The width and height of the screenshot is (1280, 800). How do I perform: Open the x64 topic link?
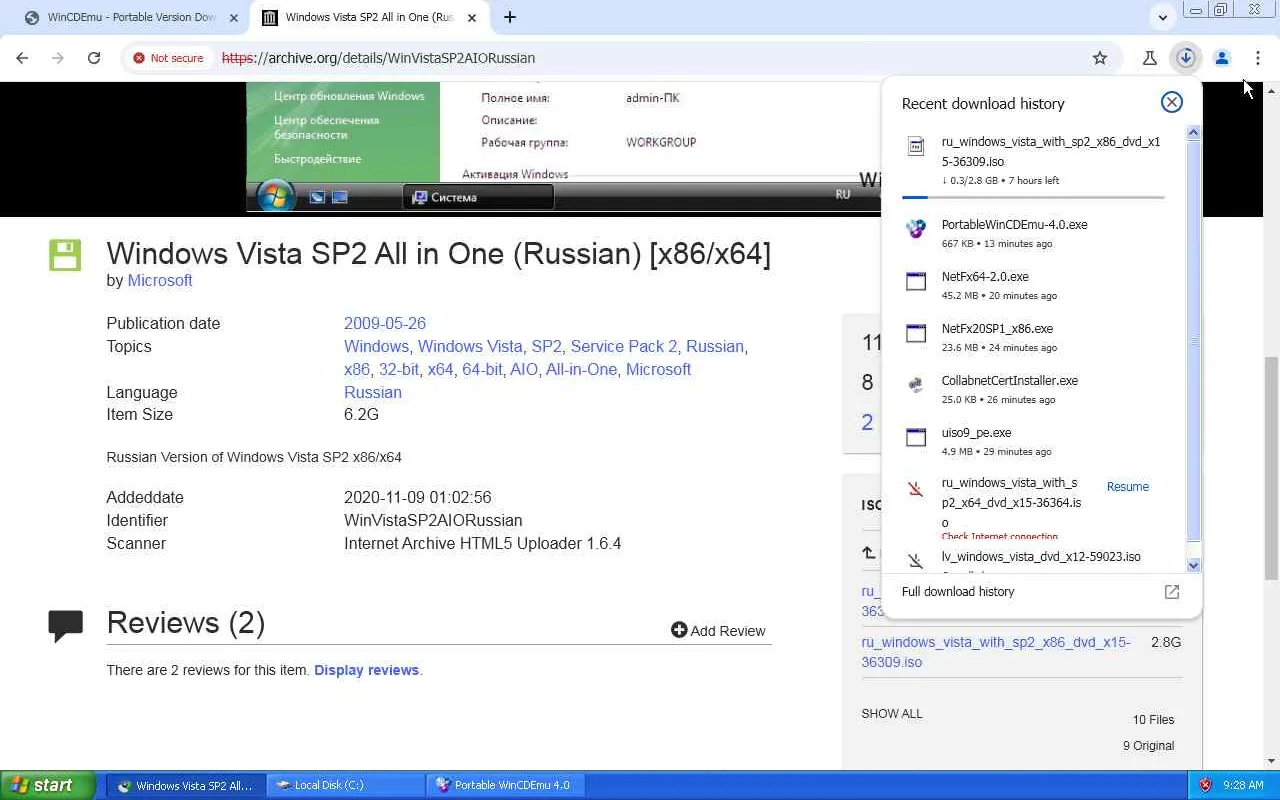point(440,370)
